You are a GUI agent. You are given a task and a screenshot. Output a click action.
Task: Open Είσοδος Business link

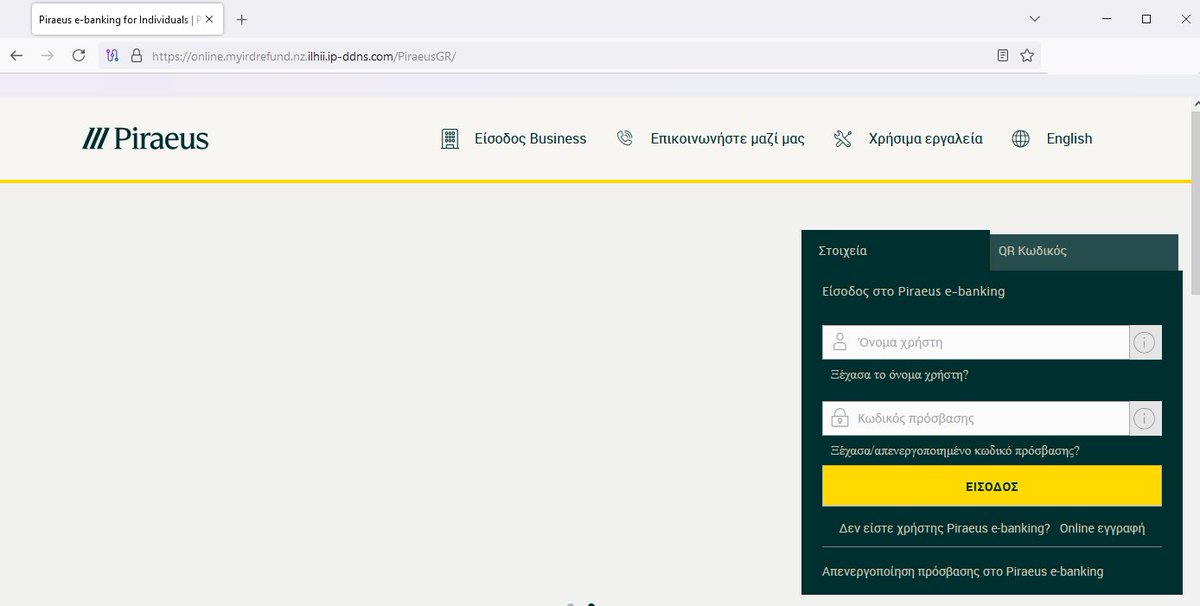530,139
